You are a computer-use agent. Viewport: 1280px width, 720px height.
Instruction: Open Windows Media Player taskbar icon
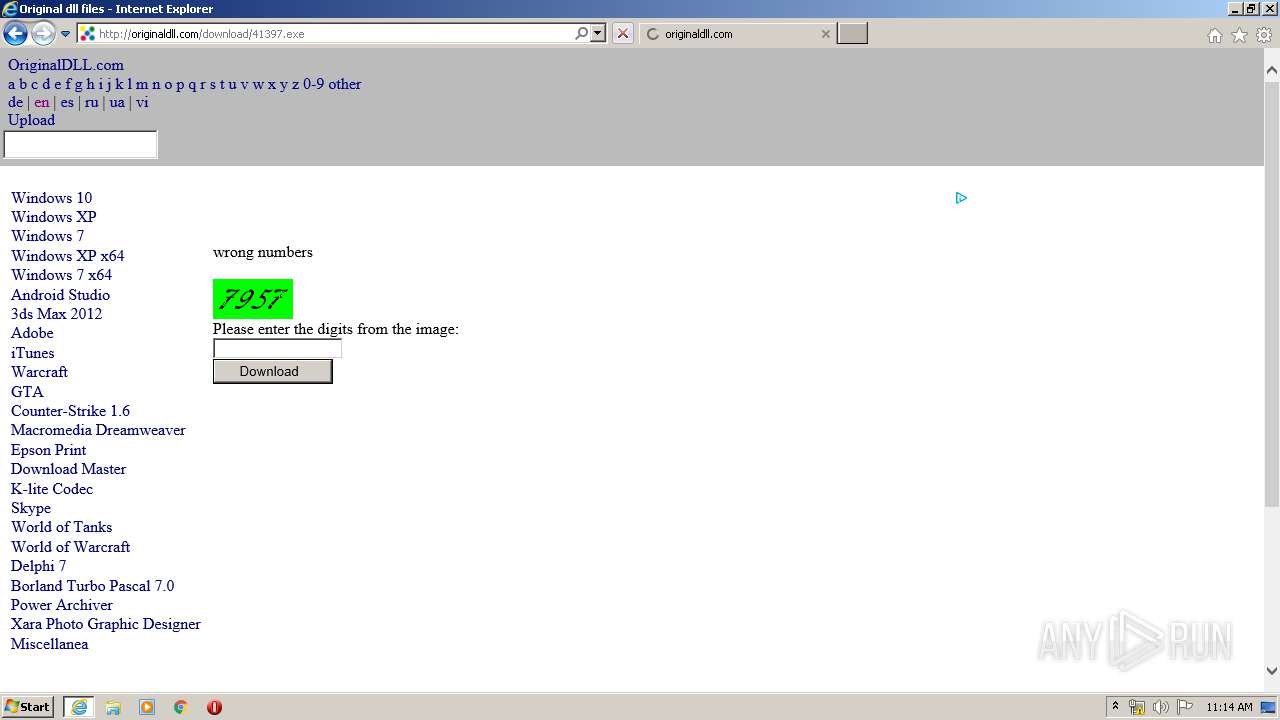(147, 707)
